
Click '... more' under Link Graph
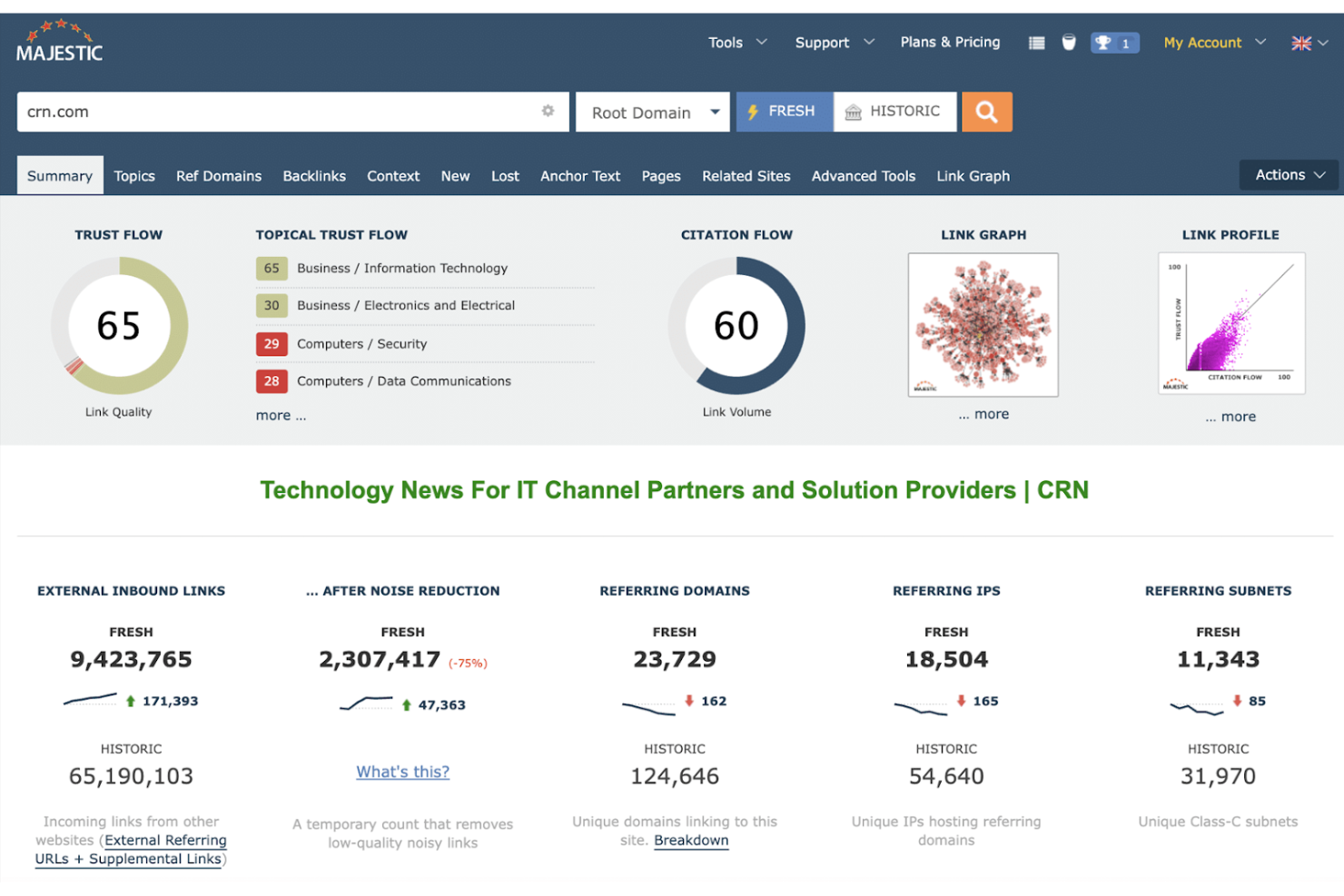[x=983, y=414]
